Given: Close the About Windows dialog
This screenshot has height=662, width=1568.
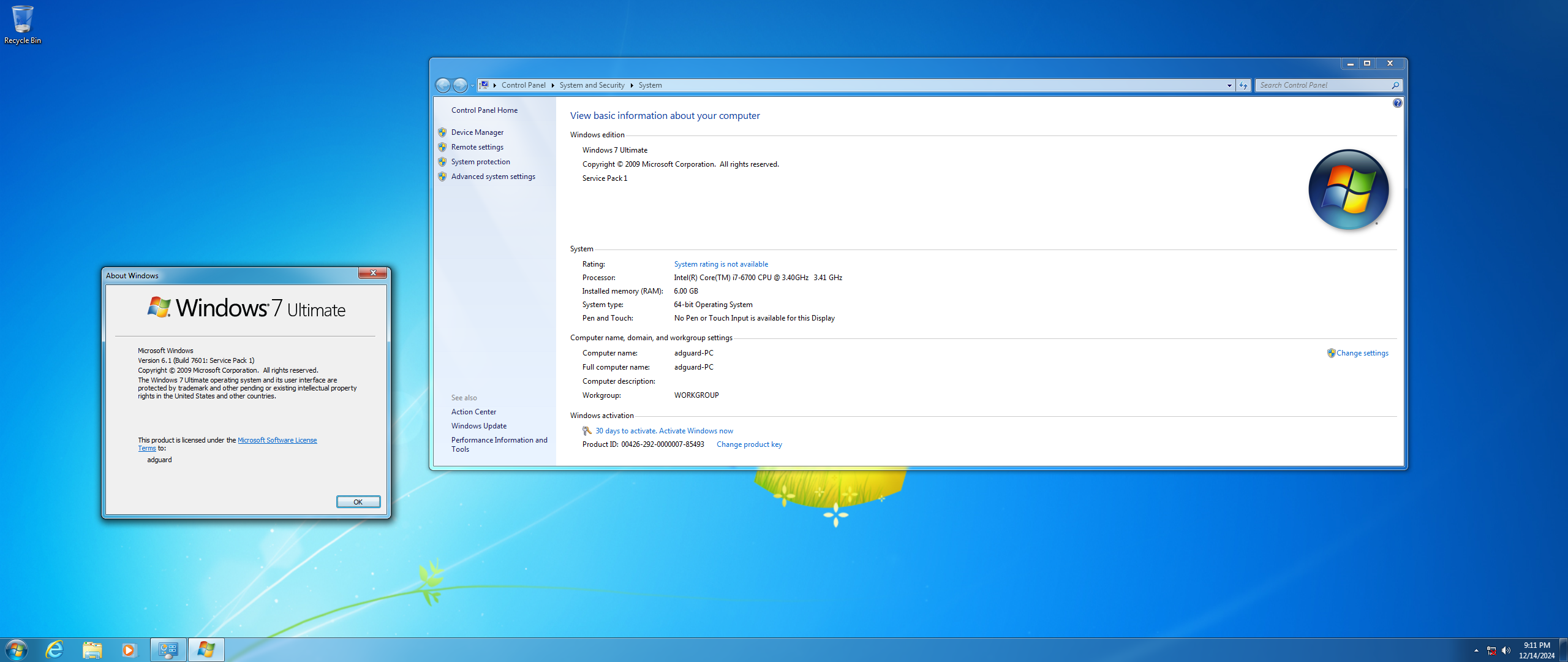Looking at the screenshot, I should pyautogui.click(x=372, y=273).
